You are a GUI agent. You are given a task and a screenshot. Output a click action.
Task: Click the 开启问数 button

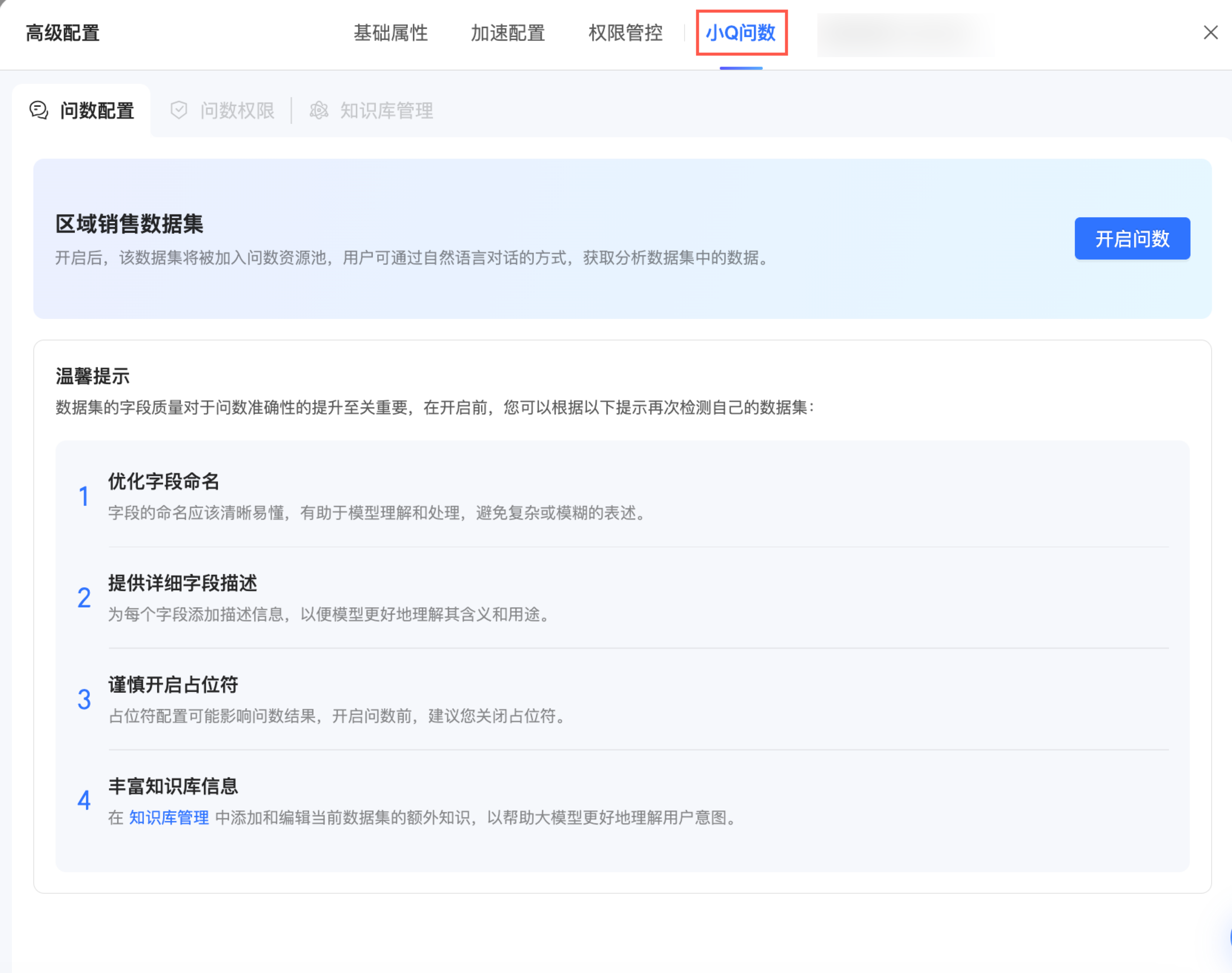point(1132,238)
